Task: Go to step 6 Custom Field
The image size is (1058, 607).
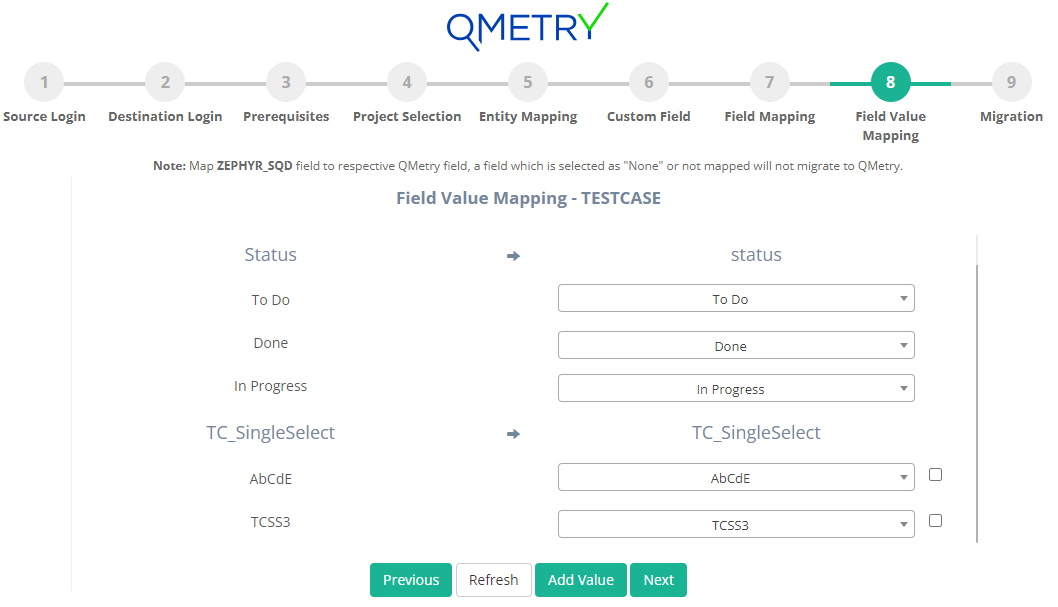Action: point(648,82)
